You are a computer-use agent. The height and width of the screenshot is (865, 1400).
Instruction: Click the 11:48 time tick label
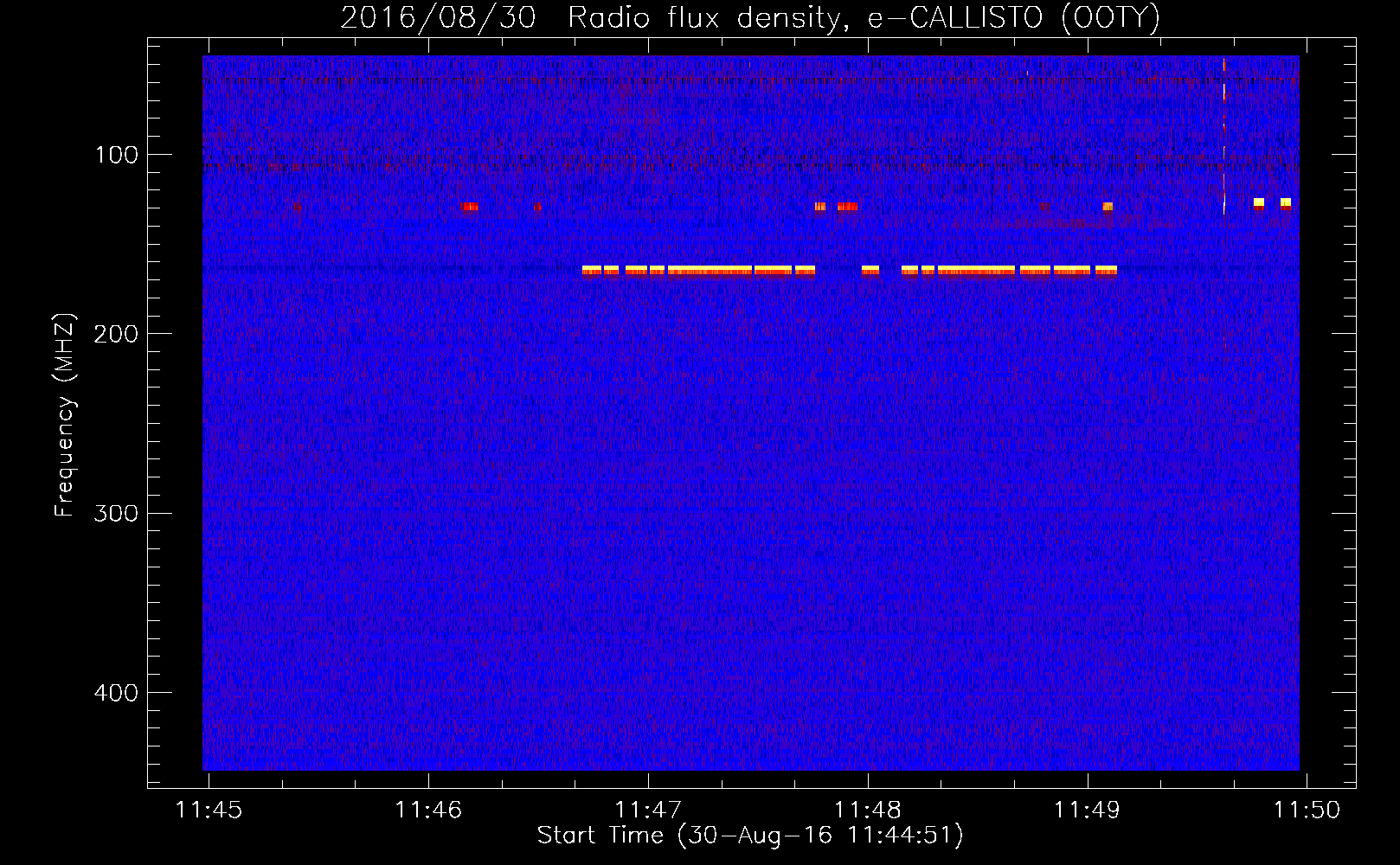tap(868, 810)
